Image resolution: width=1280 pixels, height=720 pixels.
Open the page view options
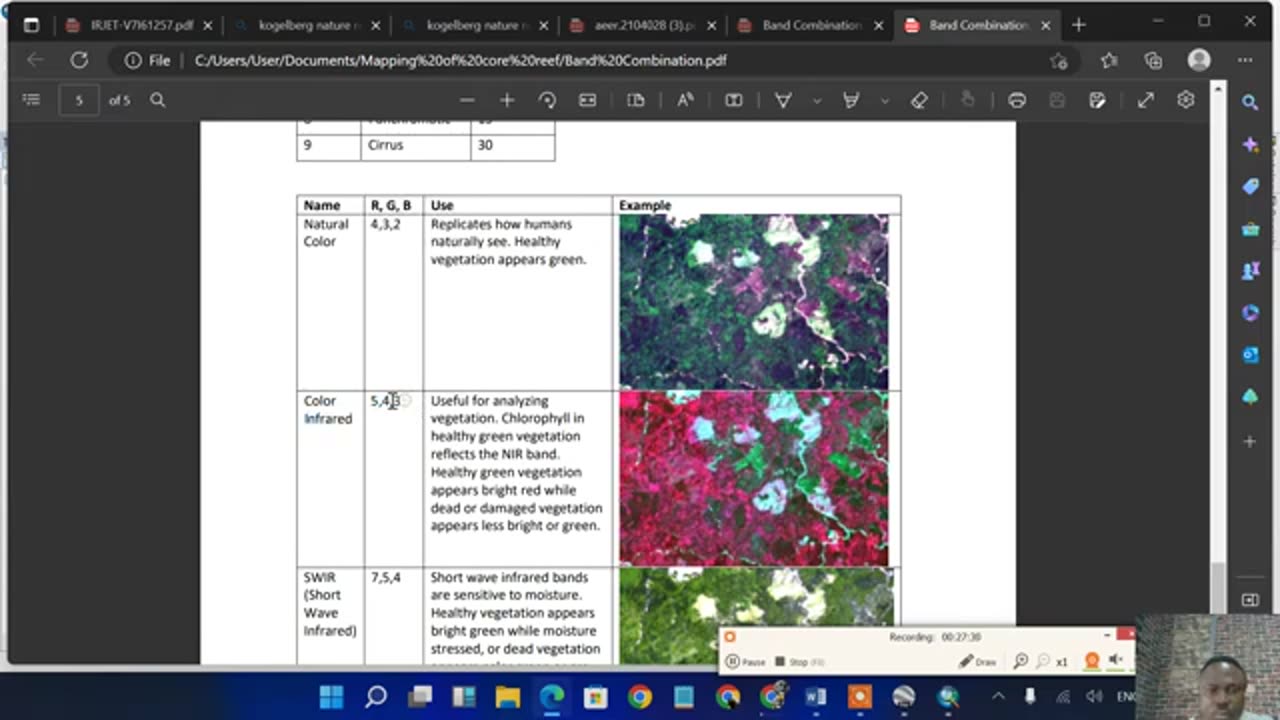click(x=636, y=100)
